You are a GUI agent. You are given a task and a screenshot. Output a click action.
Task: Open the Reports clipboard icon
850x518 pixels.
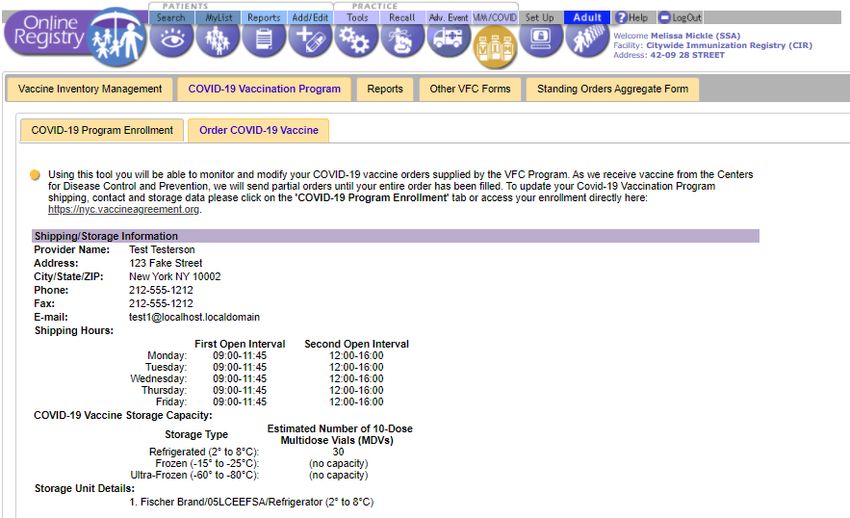(x=264, y=39)
